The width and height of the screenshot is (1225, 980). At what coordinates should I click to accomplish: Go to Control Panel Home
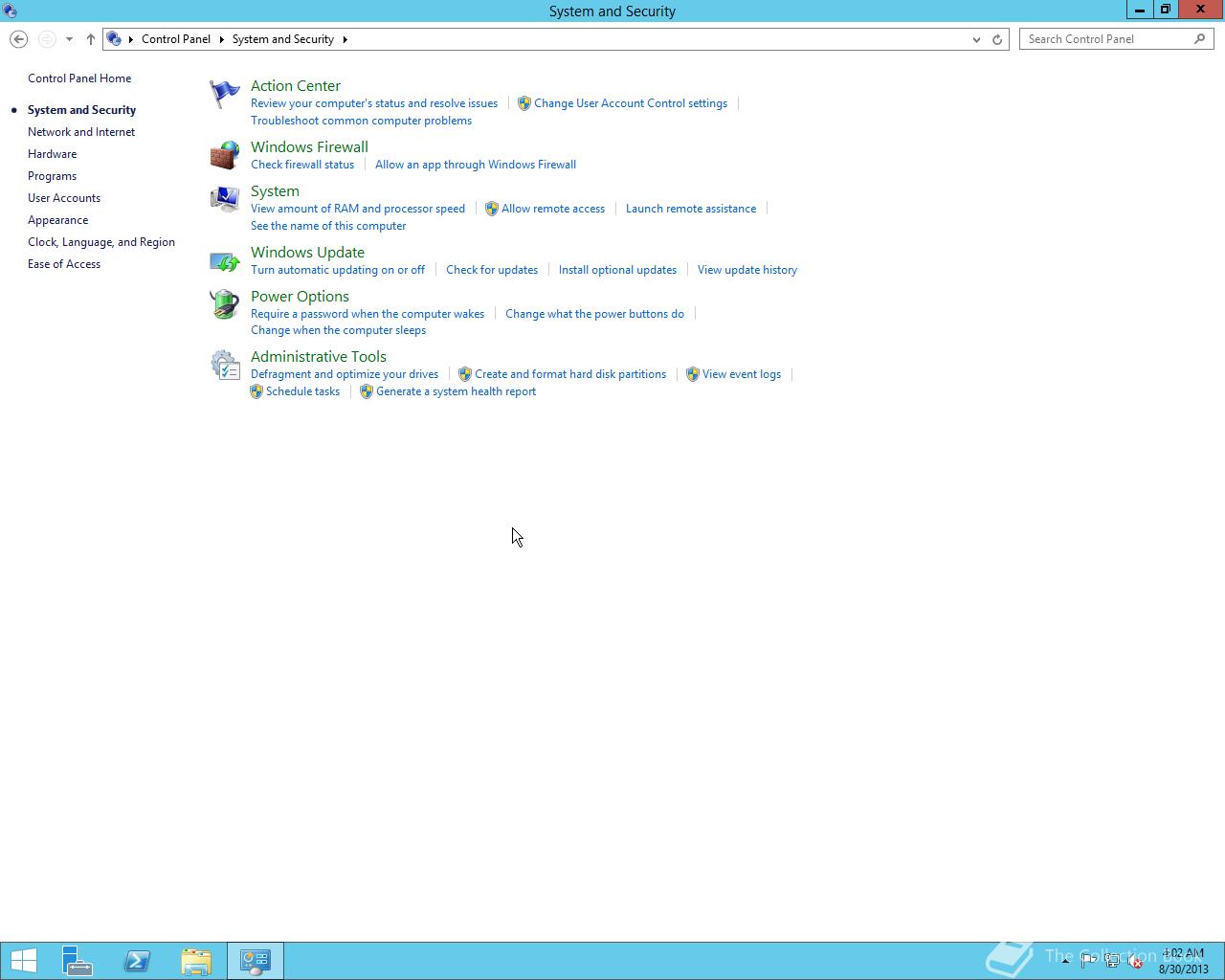pyautogui.click(x=79, y=78)
